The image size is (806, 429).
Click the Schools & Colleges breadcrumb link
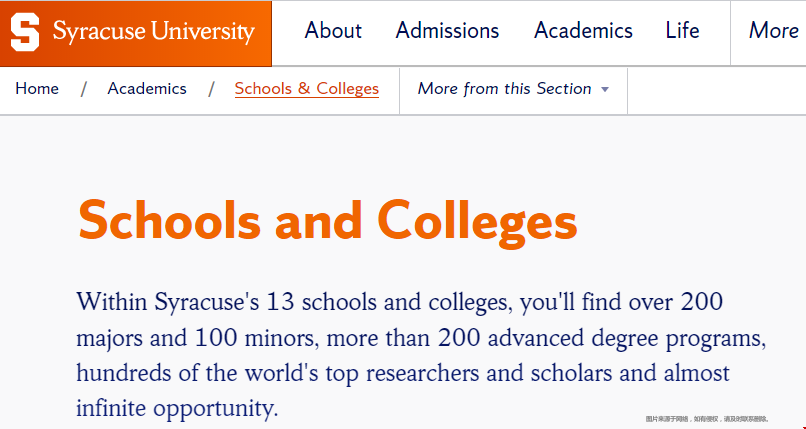click(x=307, y=89)
